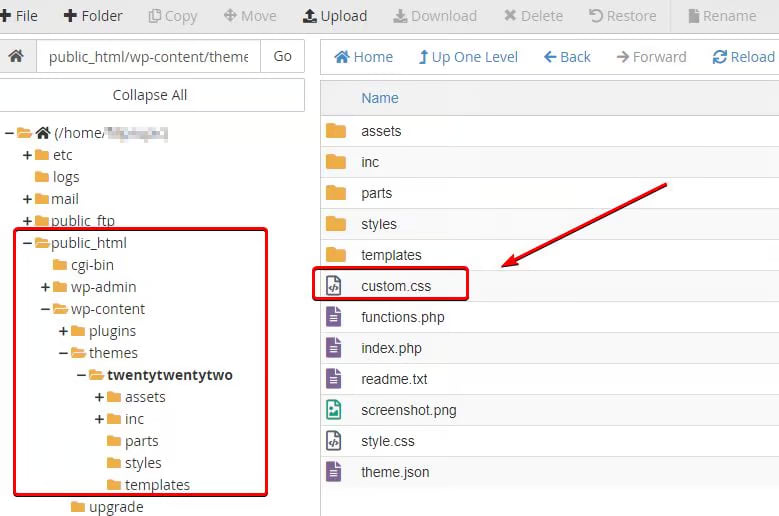Select the theme.json file name
Image resolution: width=779 pixels, height=516 pixels.
(x=395, y=472)
